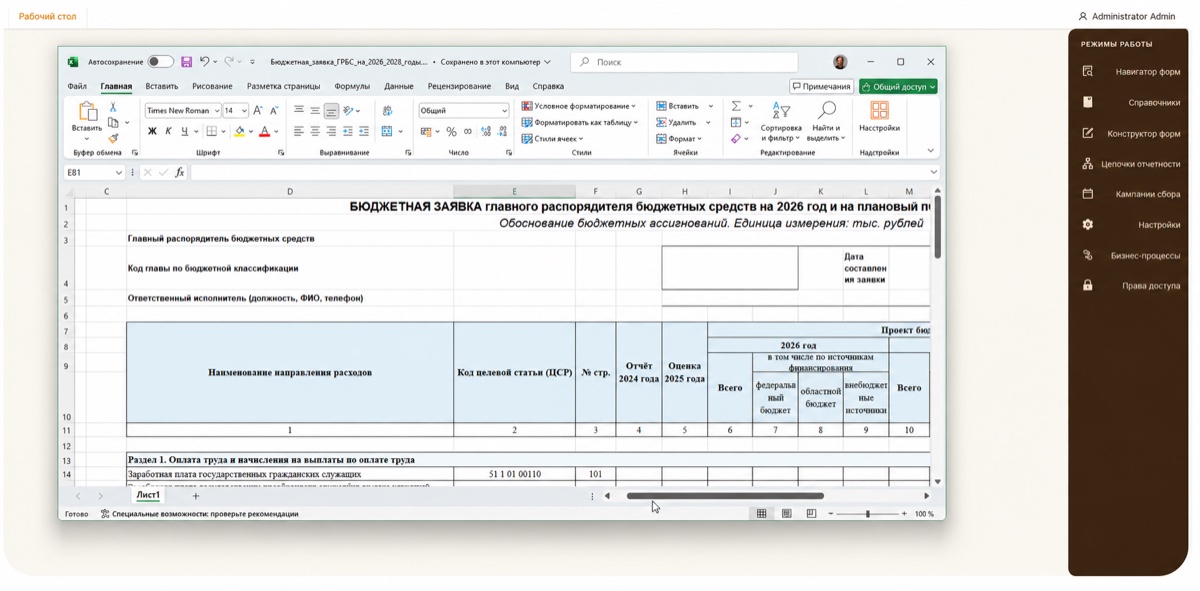Switch to Page Break Preview in status bar

(811, 514)
